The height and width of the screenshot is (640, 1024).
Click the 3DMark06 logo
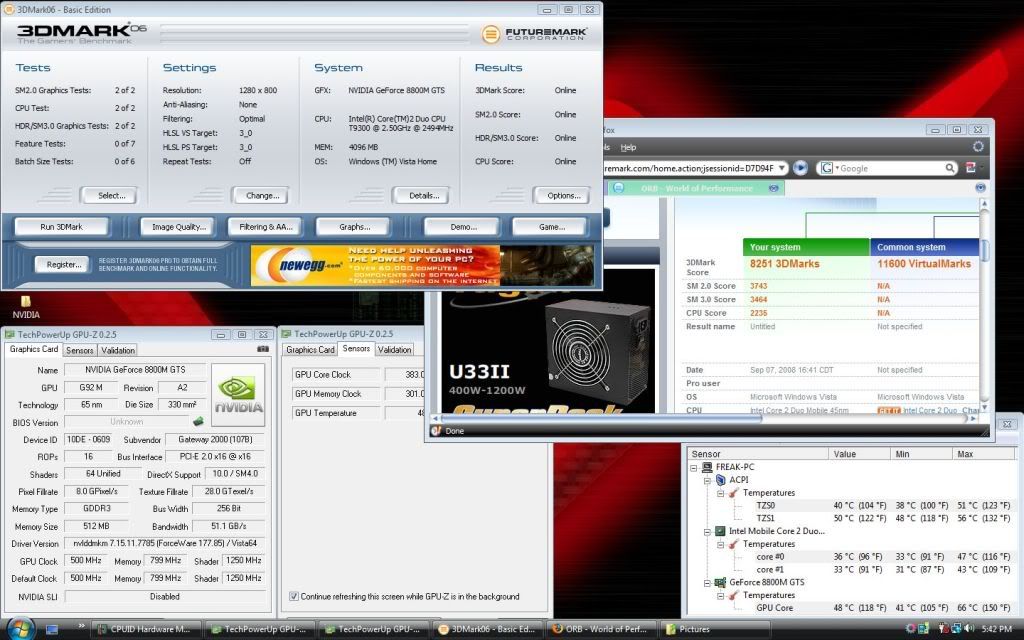(x=82, y=33)
